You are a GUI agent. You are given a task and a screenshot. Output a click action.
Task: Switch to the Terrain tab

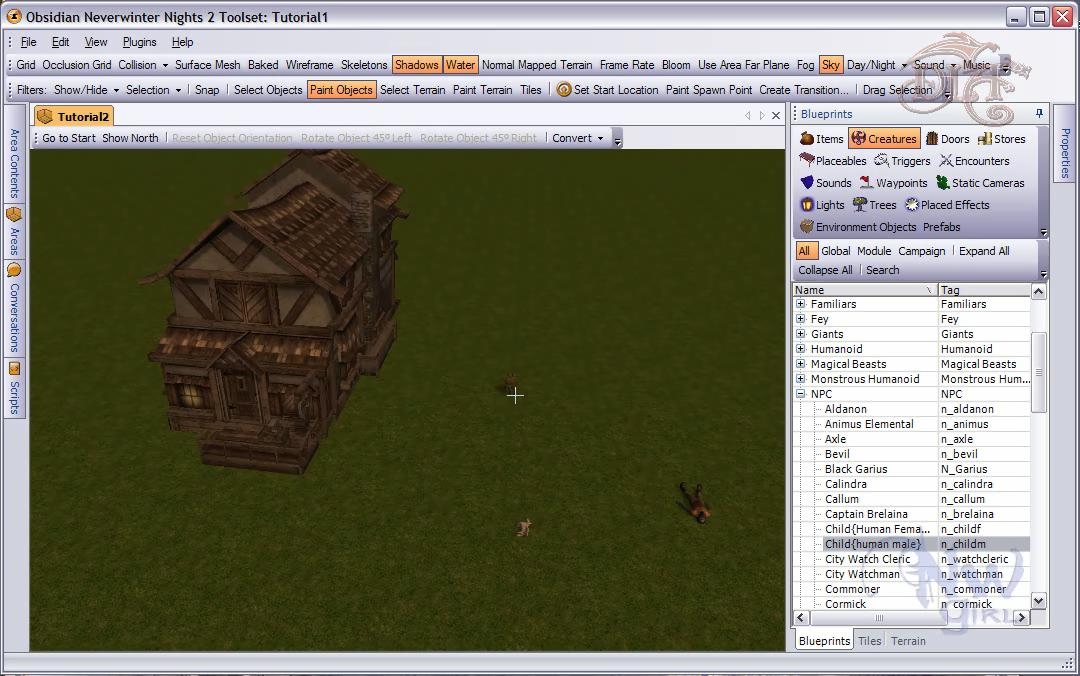pos(908,641)
